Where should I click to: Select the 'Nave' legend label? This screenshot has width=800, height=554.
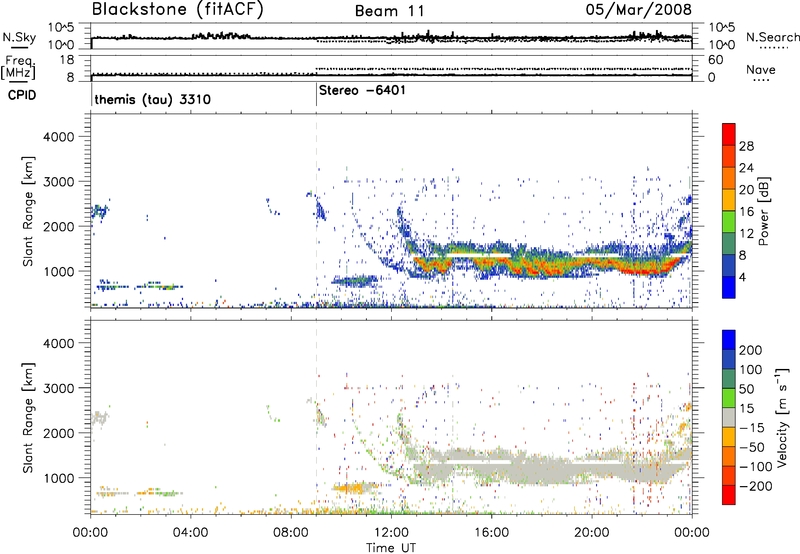[x=761, y=69]
